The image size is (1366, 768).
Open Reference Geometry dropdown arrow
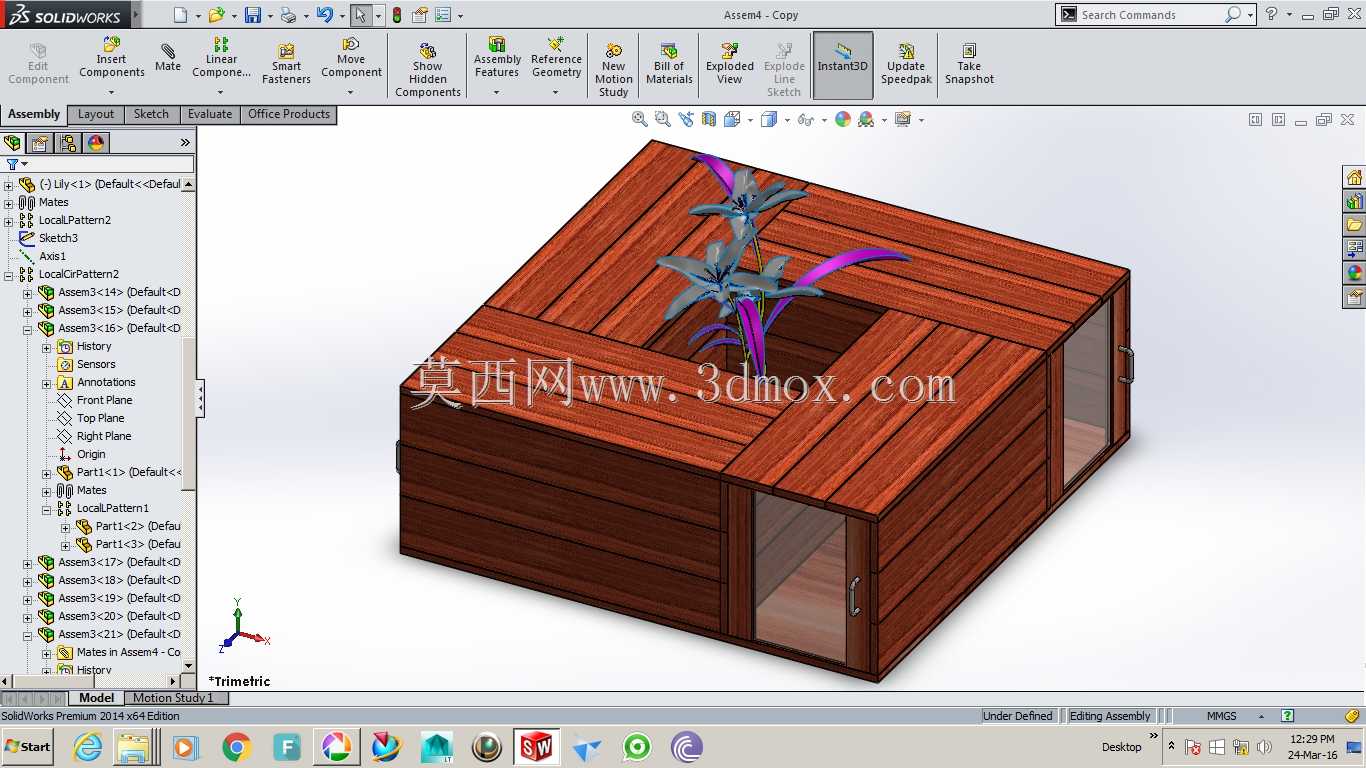point(556,92)
